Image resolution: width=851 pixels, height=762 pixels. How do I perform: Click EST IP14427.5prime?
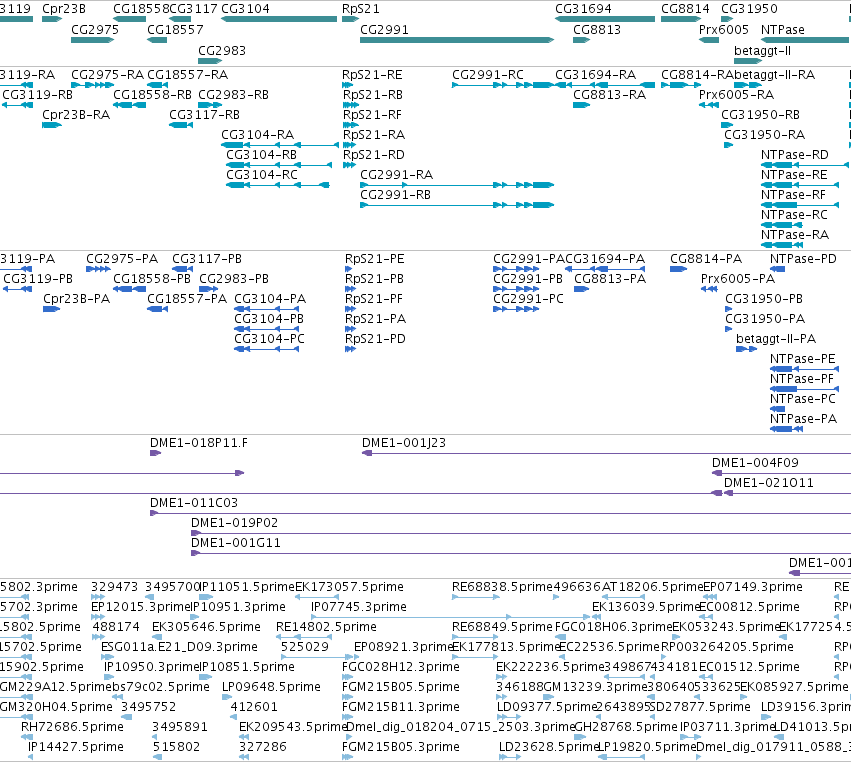coord(30,757)
